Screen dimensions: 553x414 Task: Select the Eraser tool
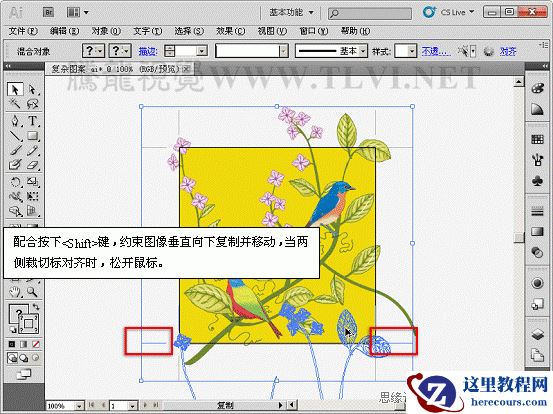click(32, 165)
